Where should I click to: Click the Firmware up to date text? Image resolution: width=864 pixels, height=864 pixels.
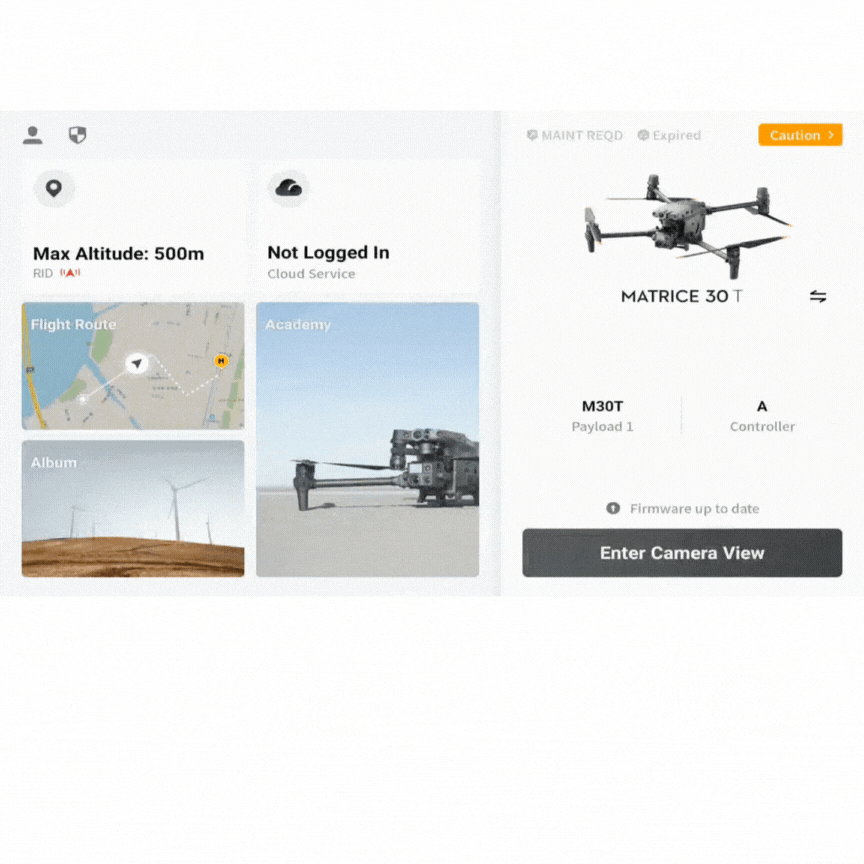[694, 509]
